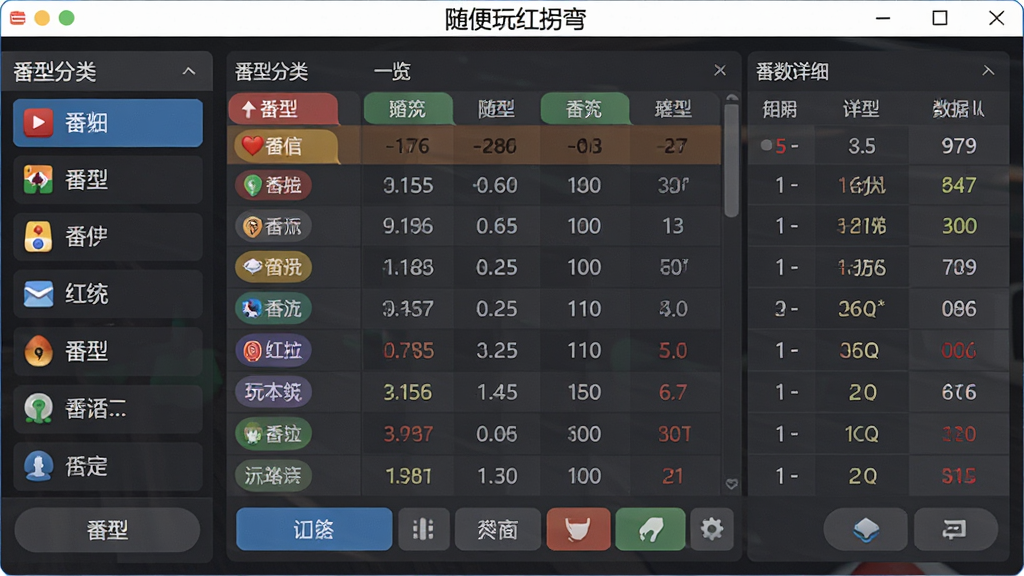Select the green 瑫㳘 column tab
The height and width of the screenshot is (576, 1024).
(408, 108)
